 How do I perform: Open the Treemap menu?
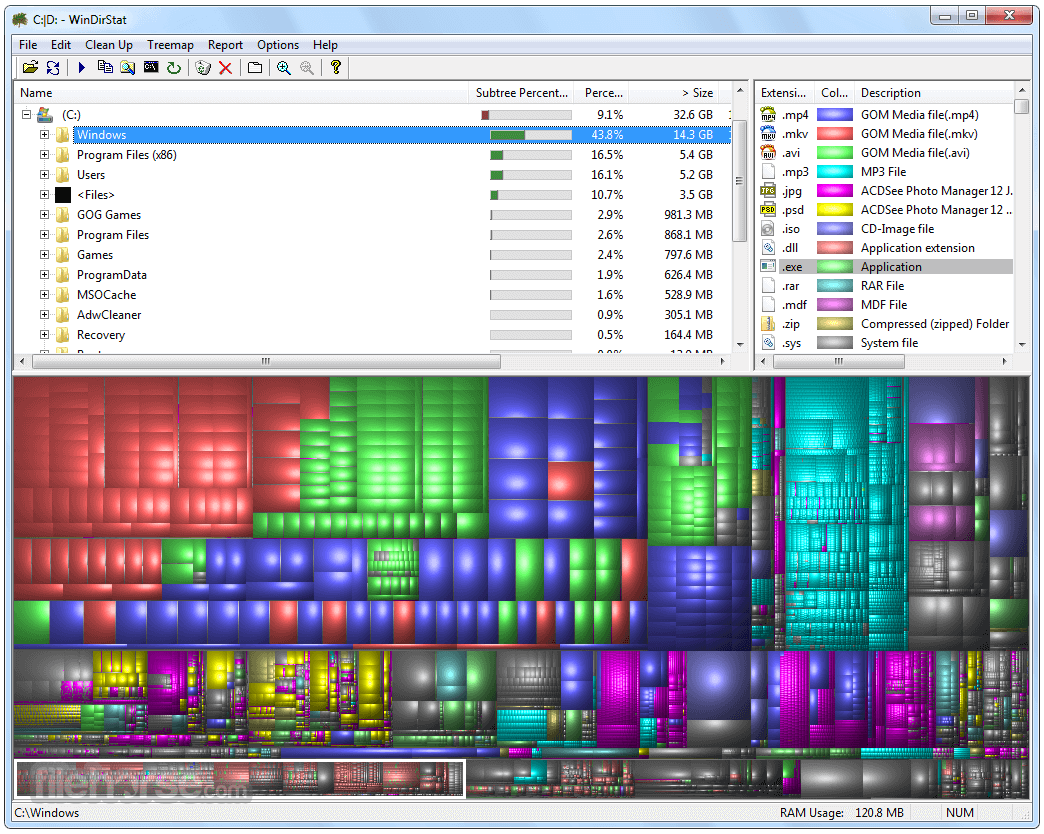click(170, 45)
